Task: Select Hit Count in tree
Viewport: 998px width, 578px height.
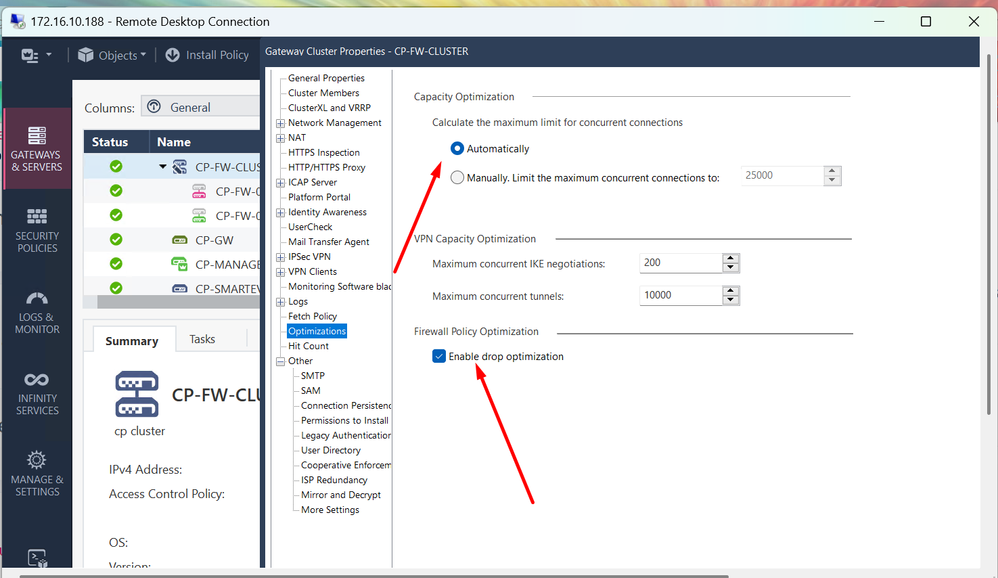Action: [308, 346]
